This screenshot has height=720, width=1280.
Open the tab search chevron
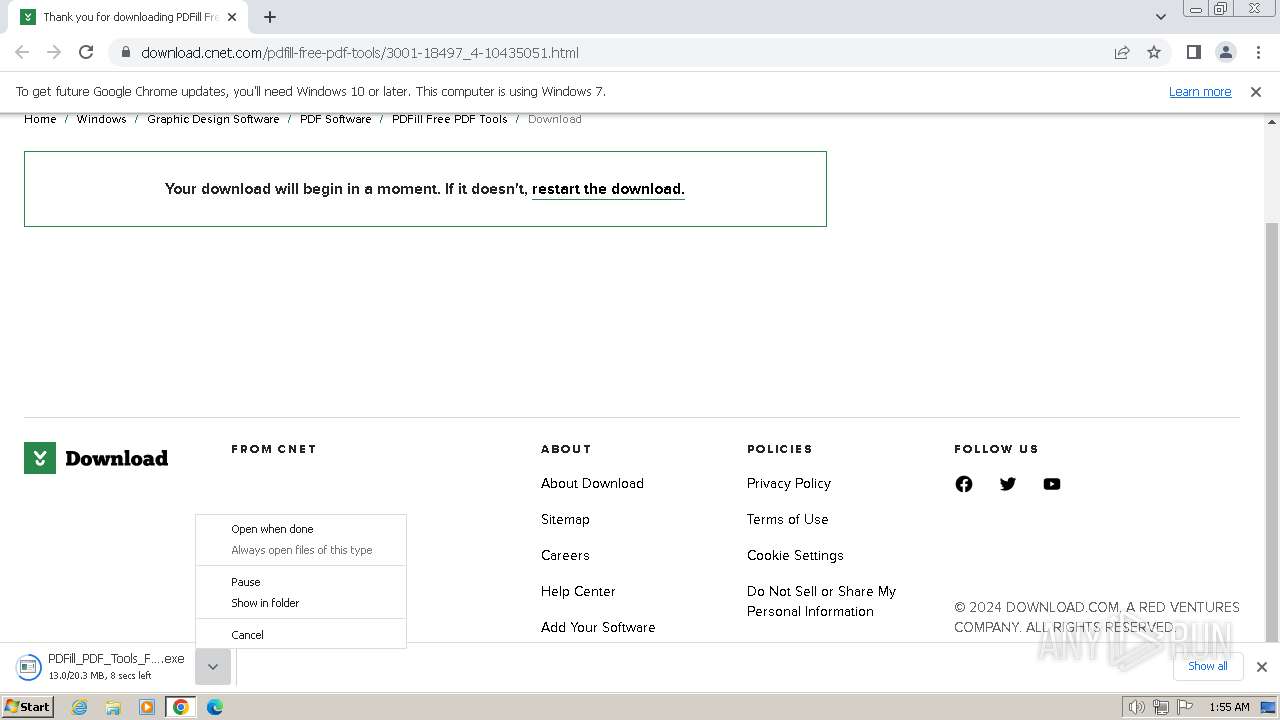coord(1160,16)
